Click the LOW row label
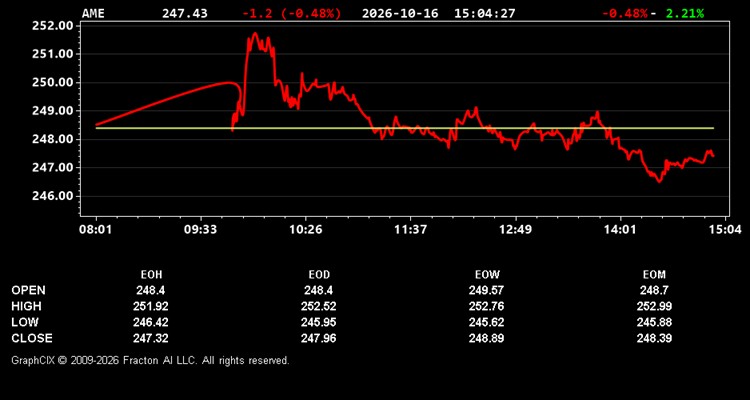Viewport: 750px width, 400px height. pyautogui.click(x=25, y=322)
